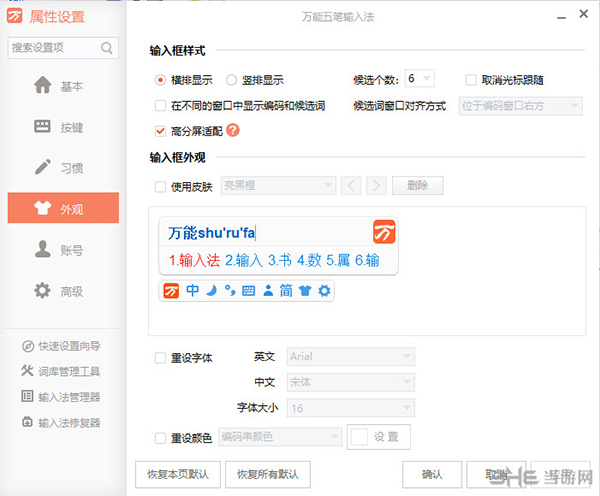Screen dimensions: 600x496
Task: Open the soft keyboard icon on status bar
Action: (249, 291)
